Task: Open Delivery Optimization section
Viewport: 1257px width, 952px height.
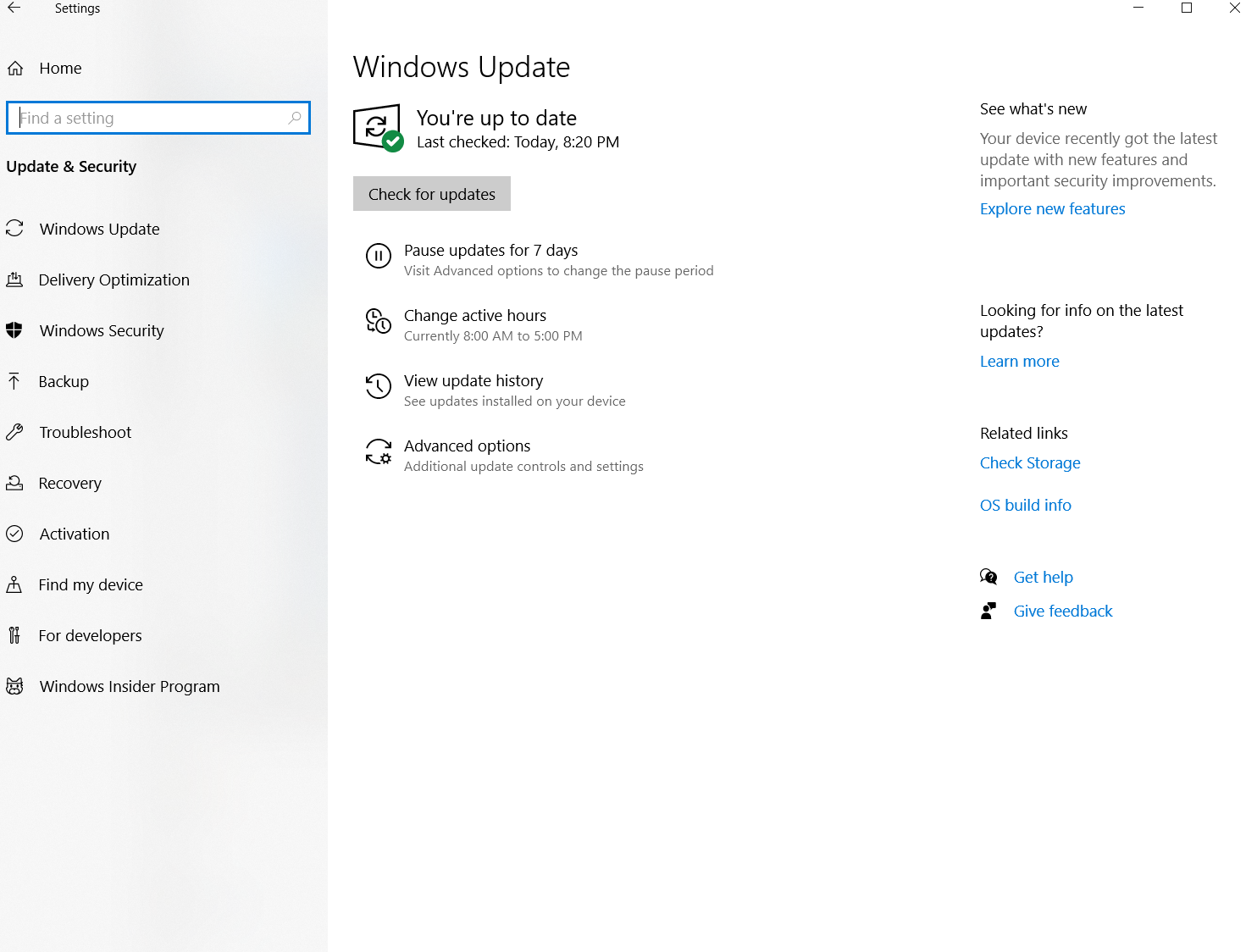Action: pos(114,280)
